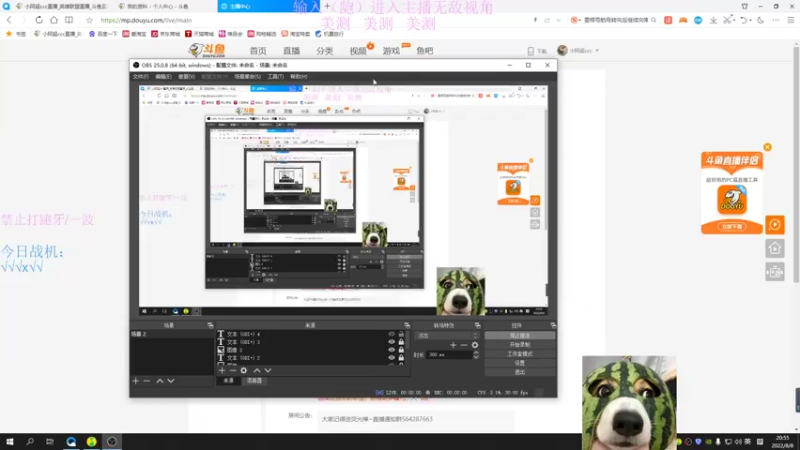The height and width of the screenshot is (450, 800).
Task: Open OBS 工具 menu
Action: (x=276, y=77)
